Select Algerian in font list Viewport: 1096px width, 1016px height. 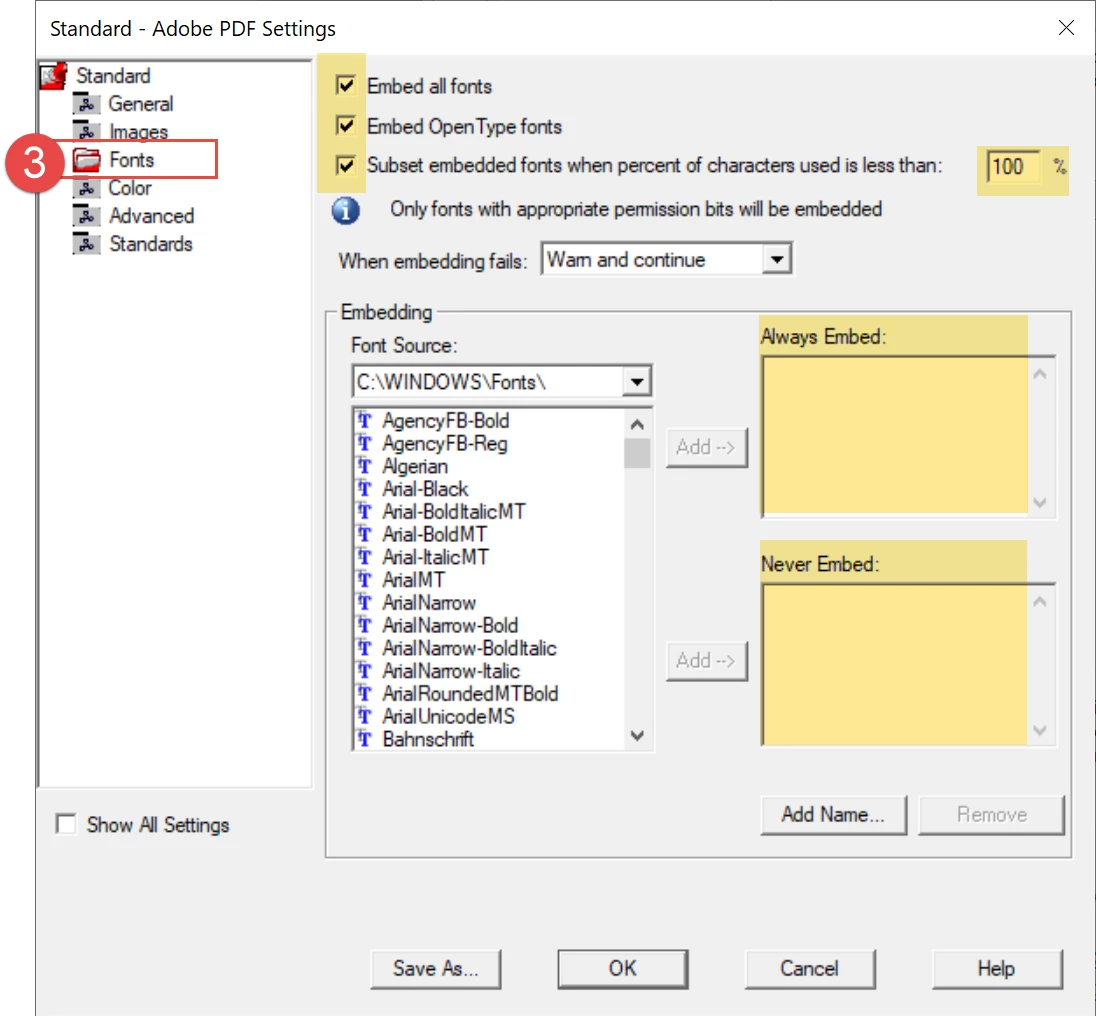click(x=415, y=466)
